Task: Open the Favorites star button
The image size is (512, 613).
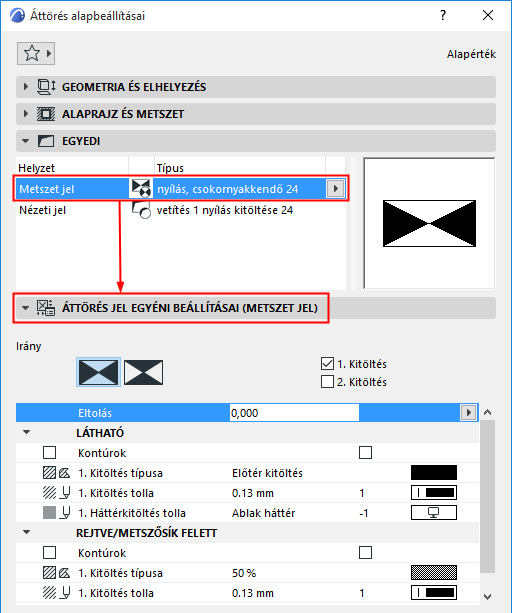Action: pos(36,54)
